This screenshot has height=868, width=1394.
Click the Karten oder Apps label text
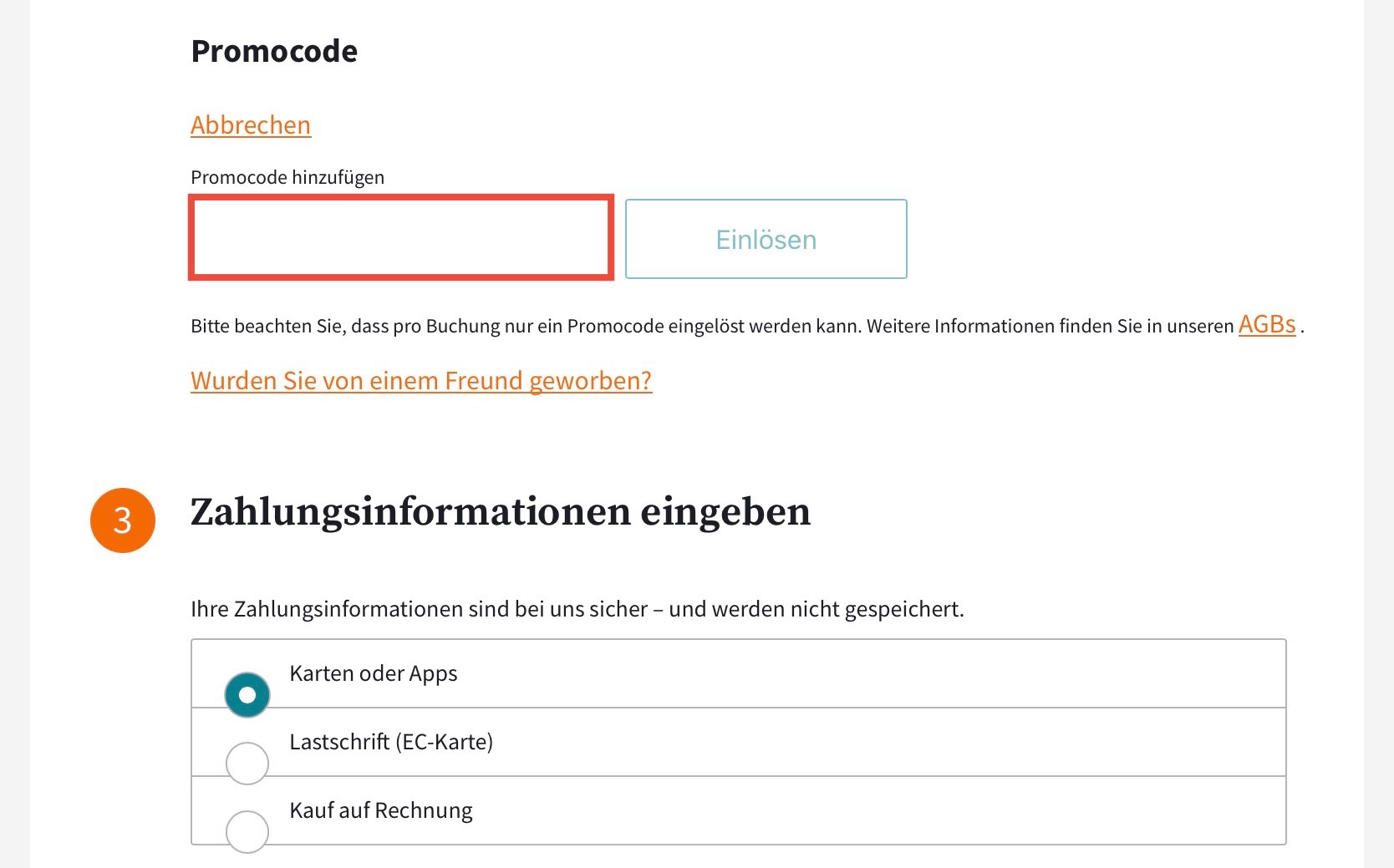tap(374, 673)
